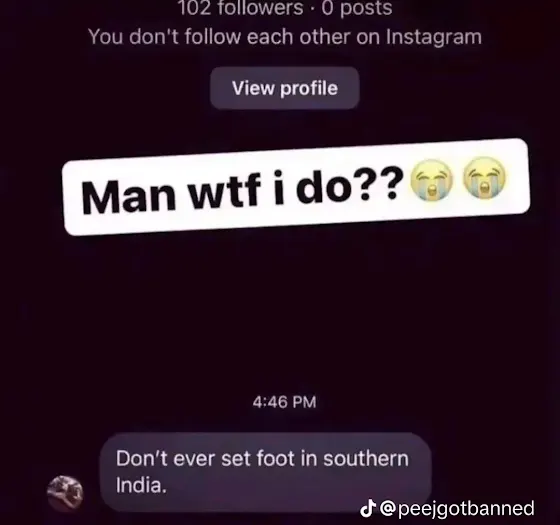This screenshot has width=560, height=525.
Task: Select the @peejgotbanned watermark username
Action: (x=457, y=508)
